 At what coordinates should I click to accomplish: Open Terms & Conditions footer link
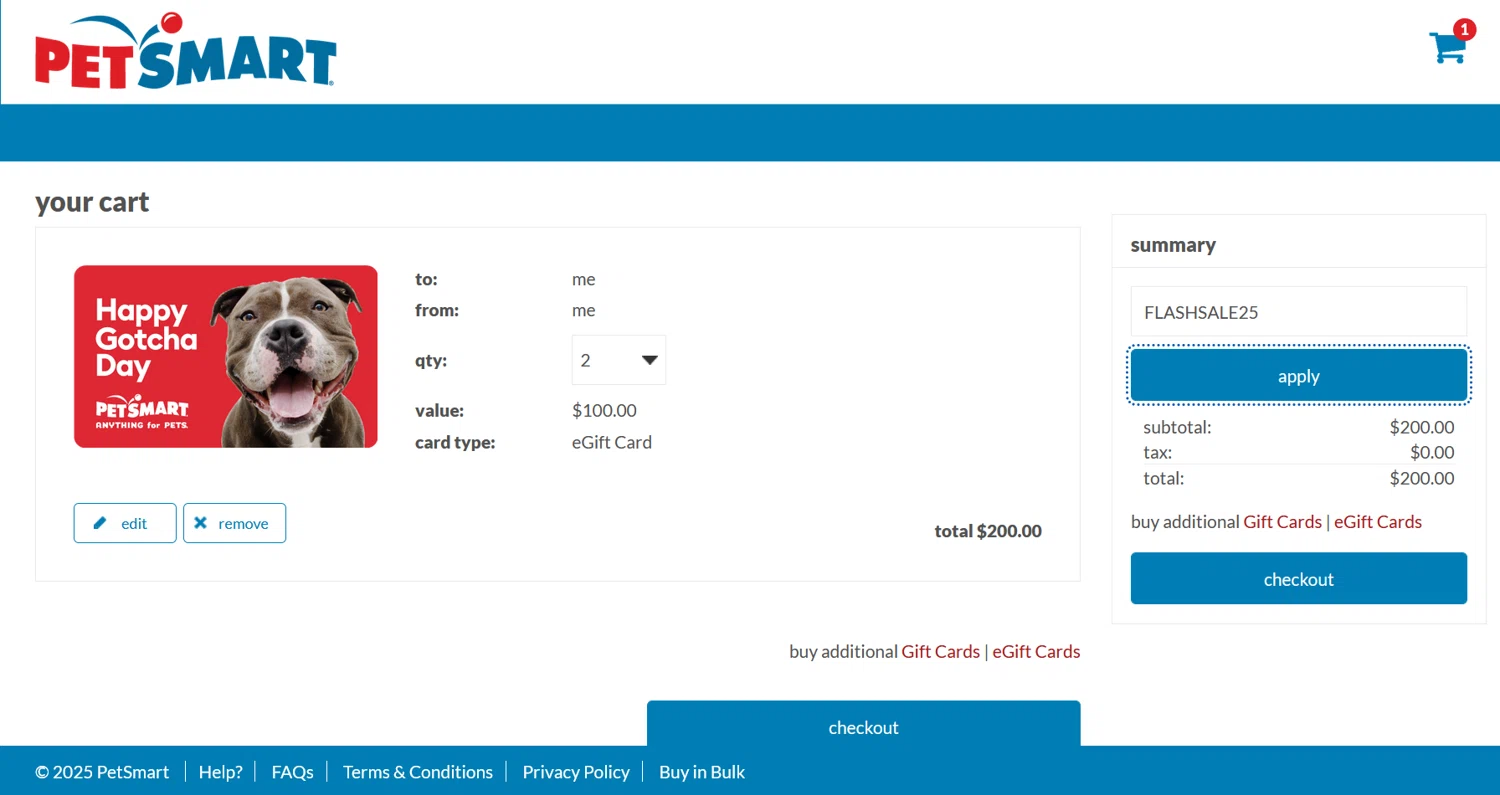click(x=418, y=772)
